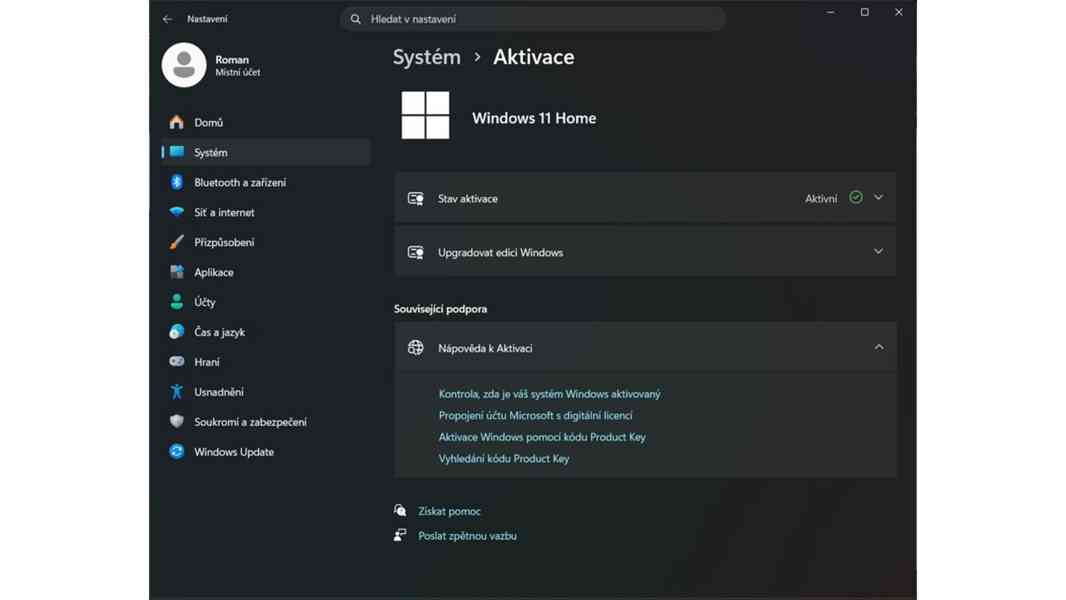Click the Poslat zpětnou vazbu feedback icon

point(400,535)
